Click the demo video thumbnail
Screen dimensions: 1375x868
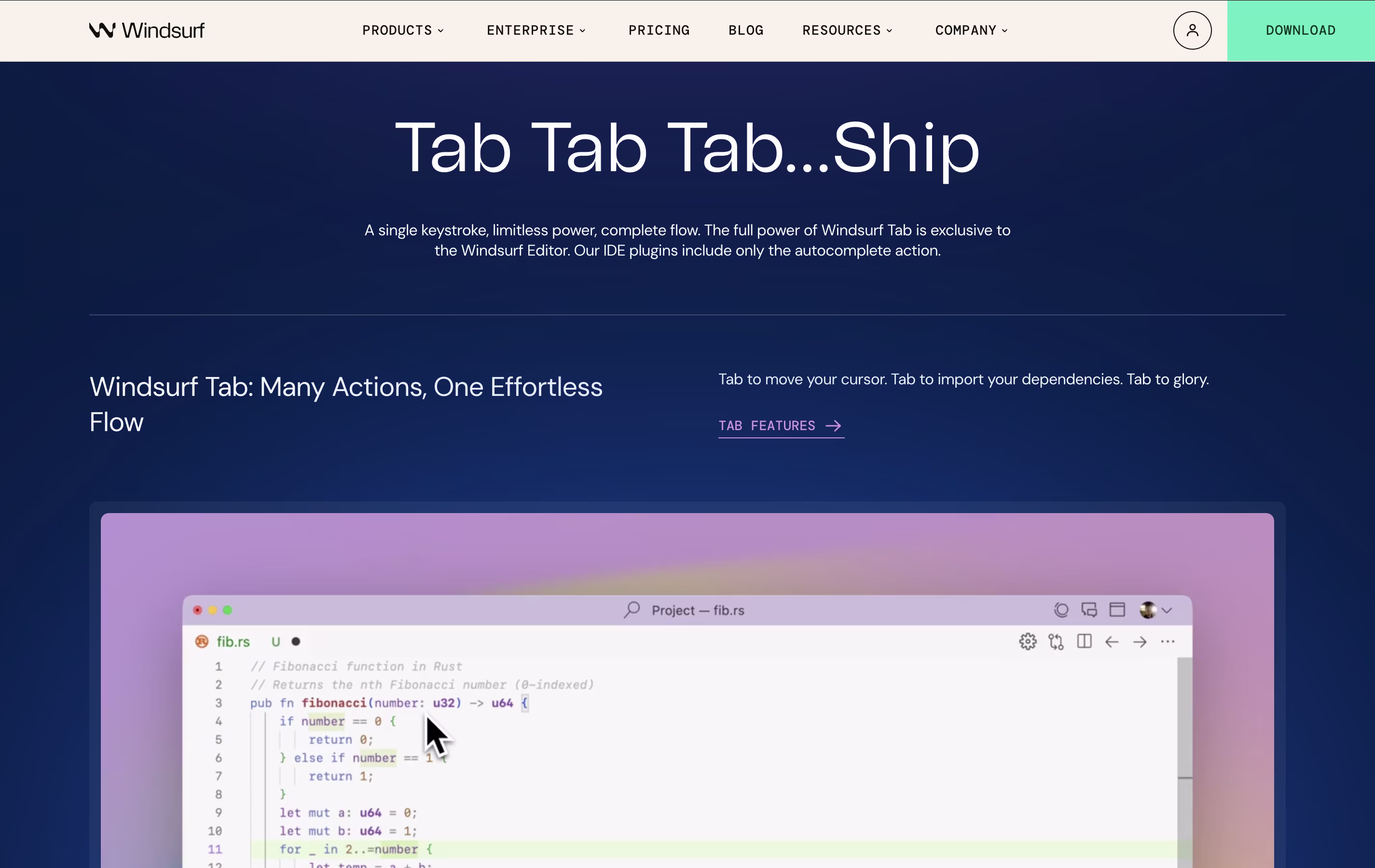(687, 690)
